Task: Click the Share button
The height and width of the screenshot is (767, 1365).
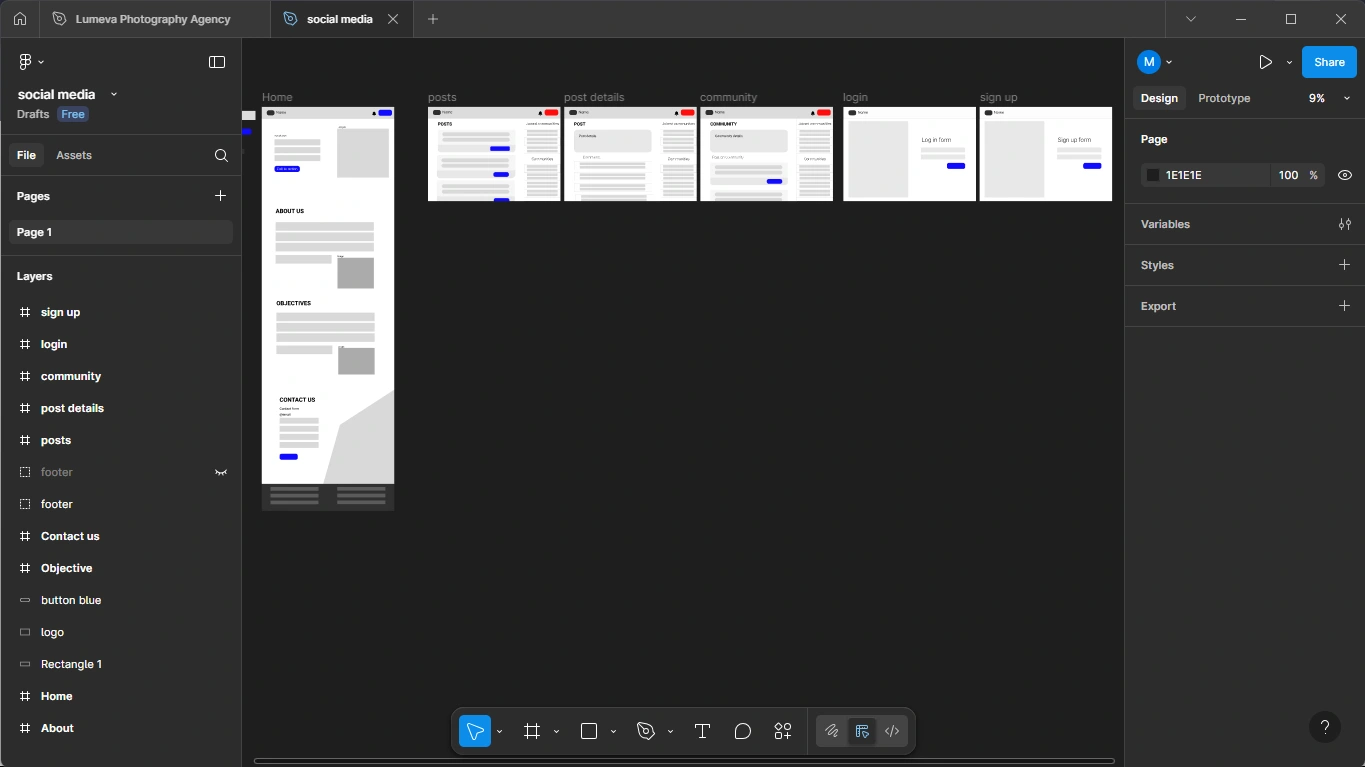Action: click(1329, 62)
